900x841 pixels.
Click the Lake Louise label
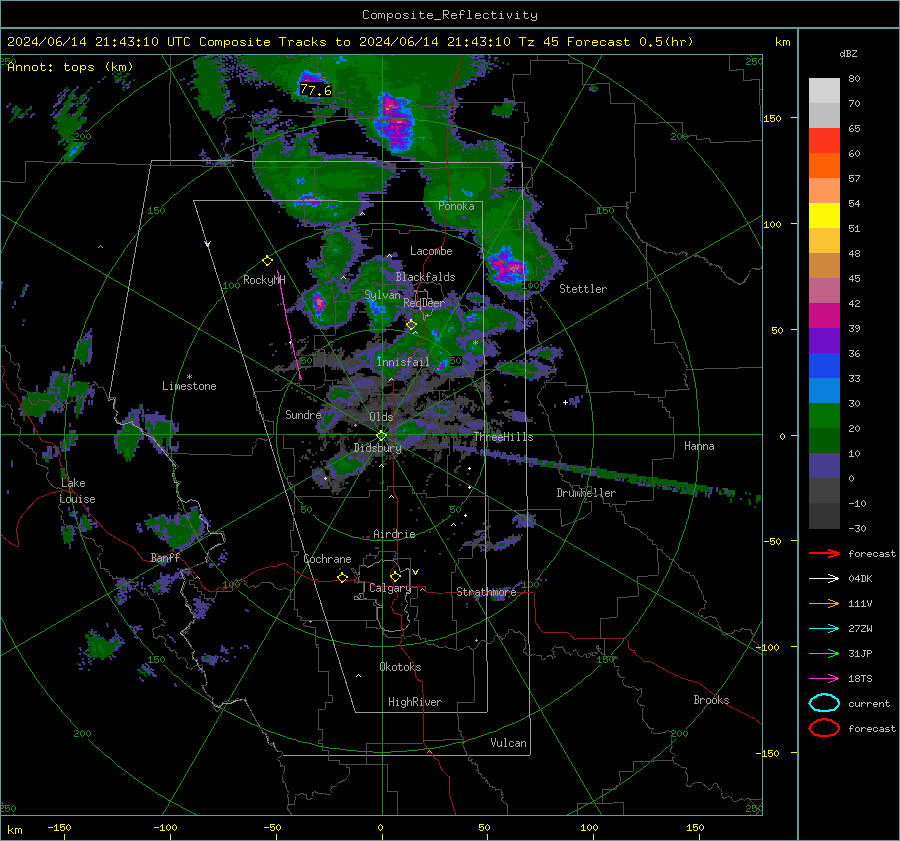78,491
